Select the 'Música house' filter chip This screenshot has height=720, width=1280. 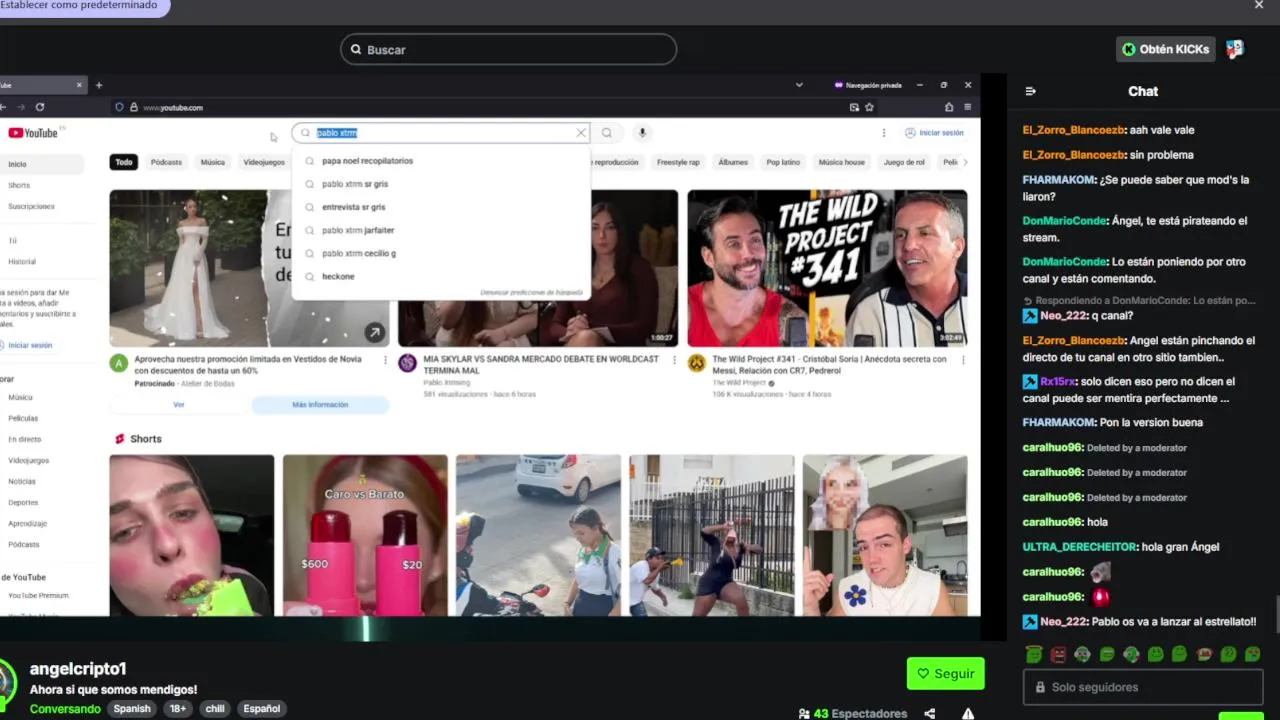point(841,162)
